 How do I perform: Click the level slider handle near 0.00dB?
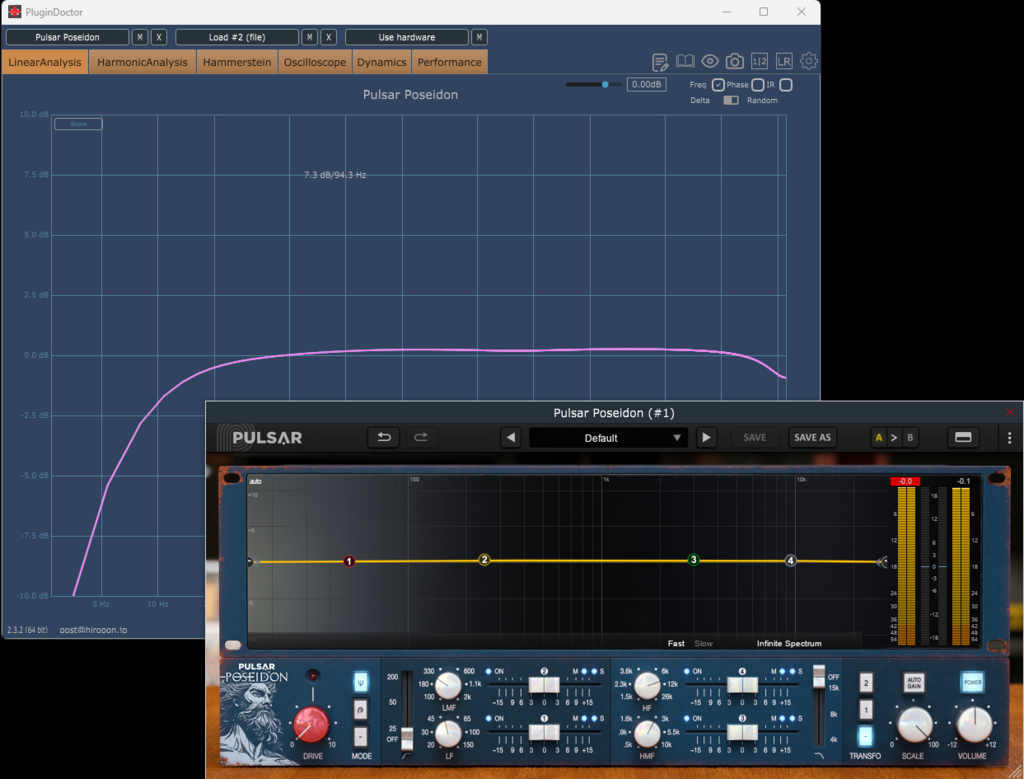(605, 84)
